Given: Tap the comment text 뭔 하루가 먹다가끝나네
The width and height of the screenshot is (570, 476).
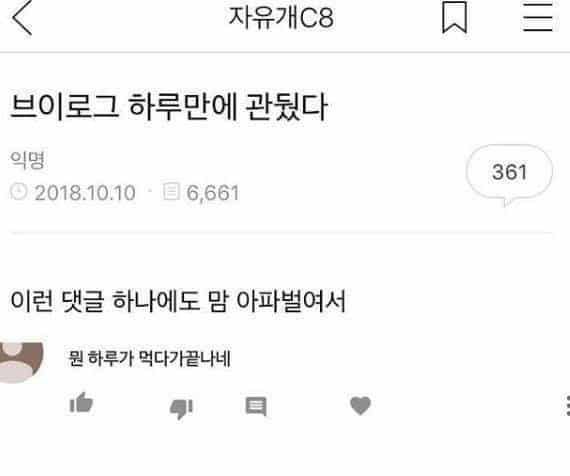Looking at the screenshot, I should (x=149, y=359).
